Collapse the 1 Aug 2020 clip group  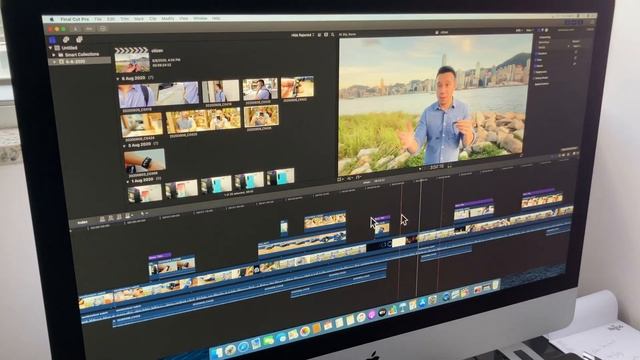point(128,181)
